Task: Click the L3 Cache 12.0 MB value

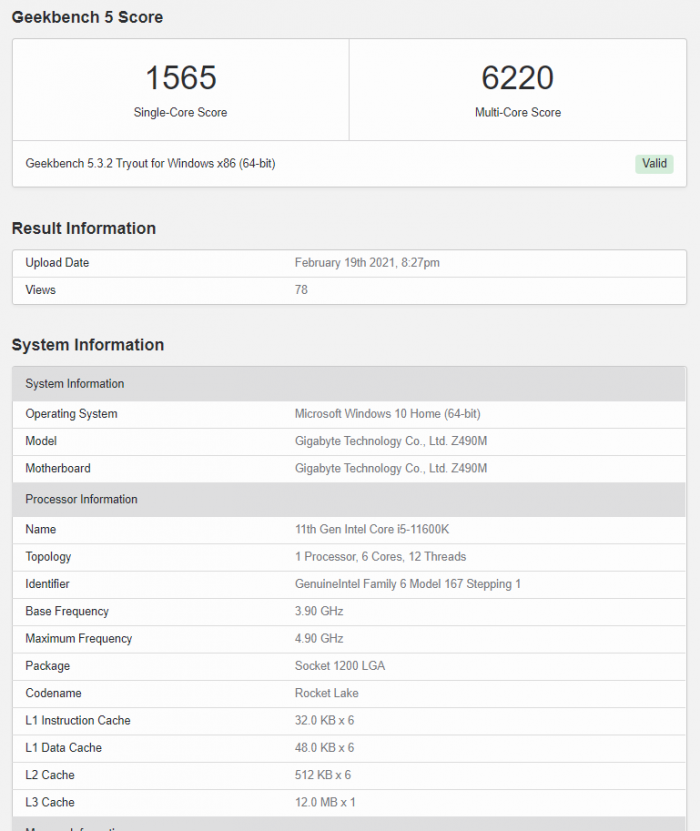Action: (325, 802)
